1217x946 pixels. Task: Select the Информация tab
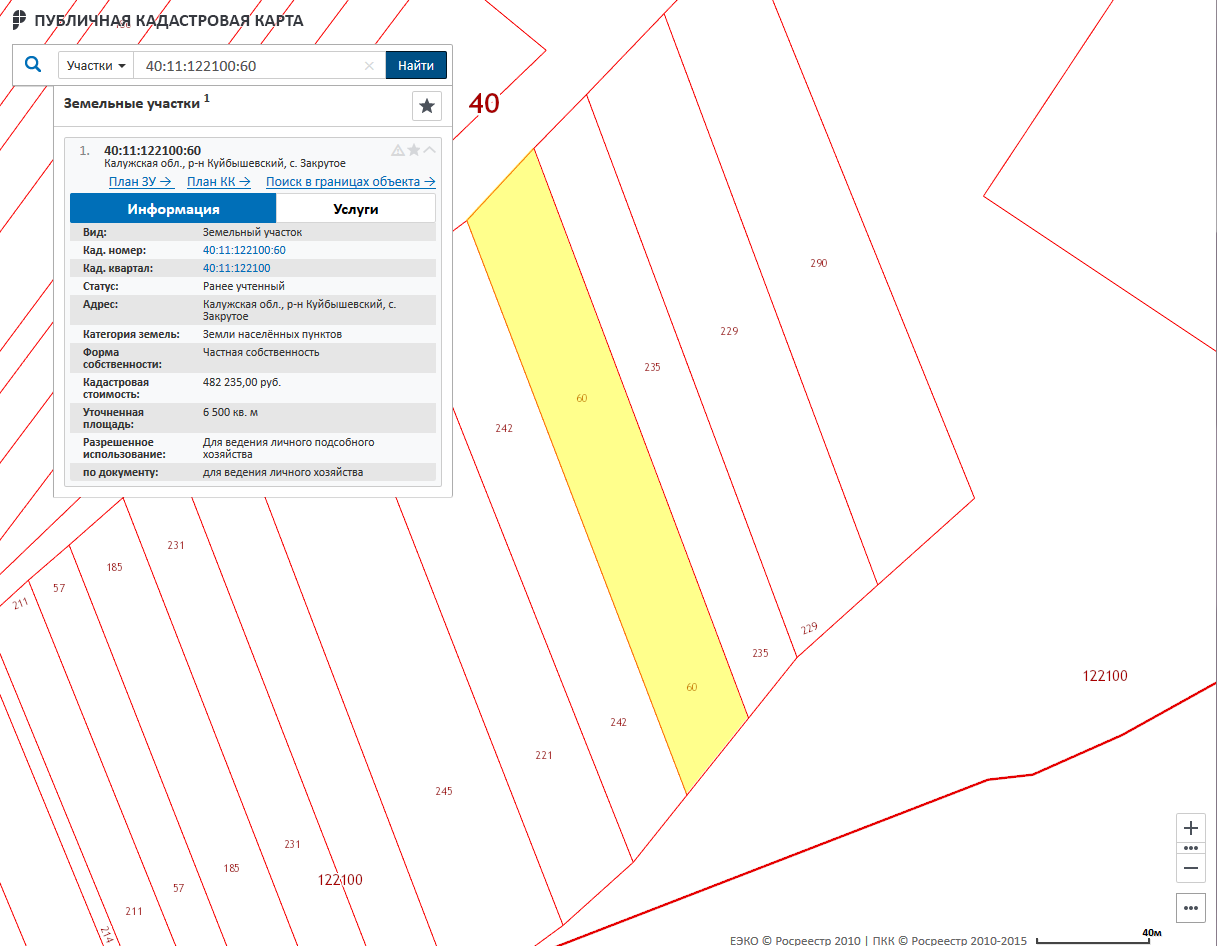click(x=173, y=209)
